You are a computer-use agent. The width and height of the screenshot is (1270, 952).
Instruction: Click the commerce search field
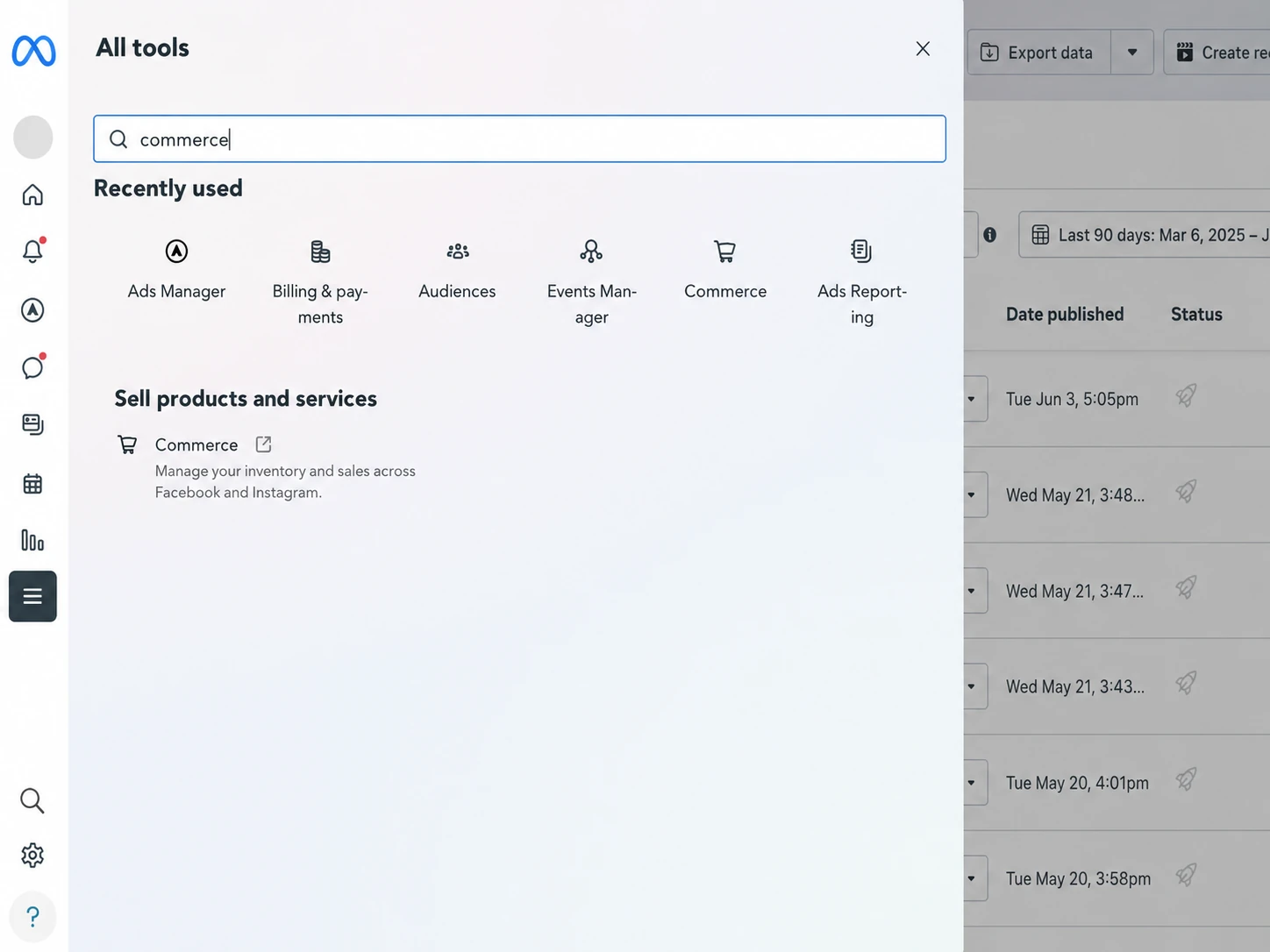519,139
